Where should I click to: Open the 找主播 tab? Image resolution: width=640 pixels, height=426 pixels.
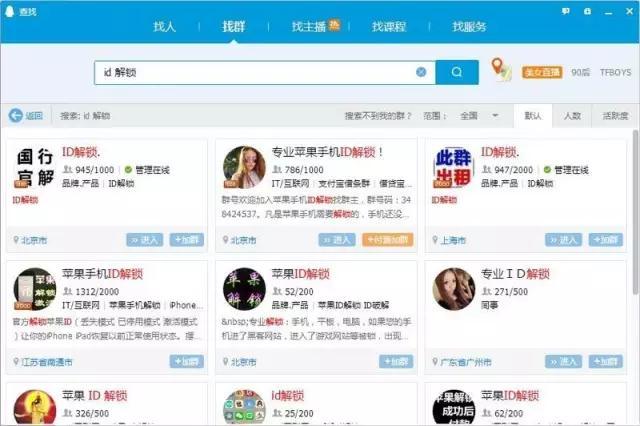tap(309, 27)
